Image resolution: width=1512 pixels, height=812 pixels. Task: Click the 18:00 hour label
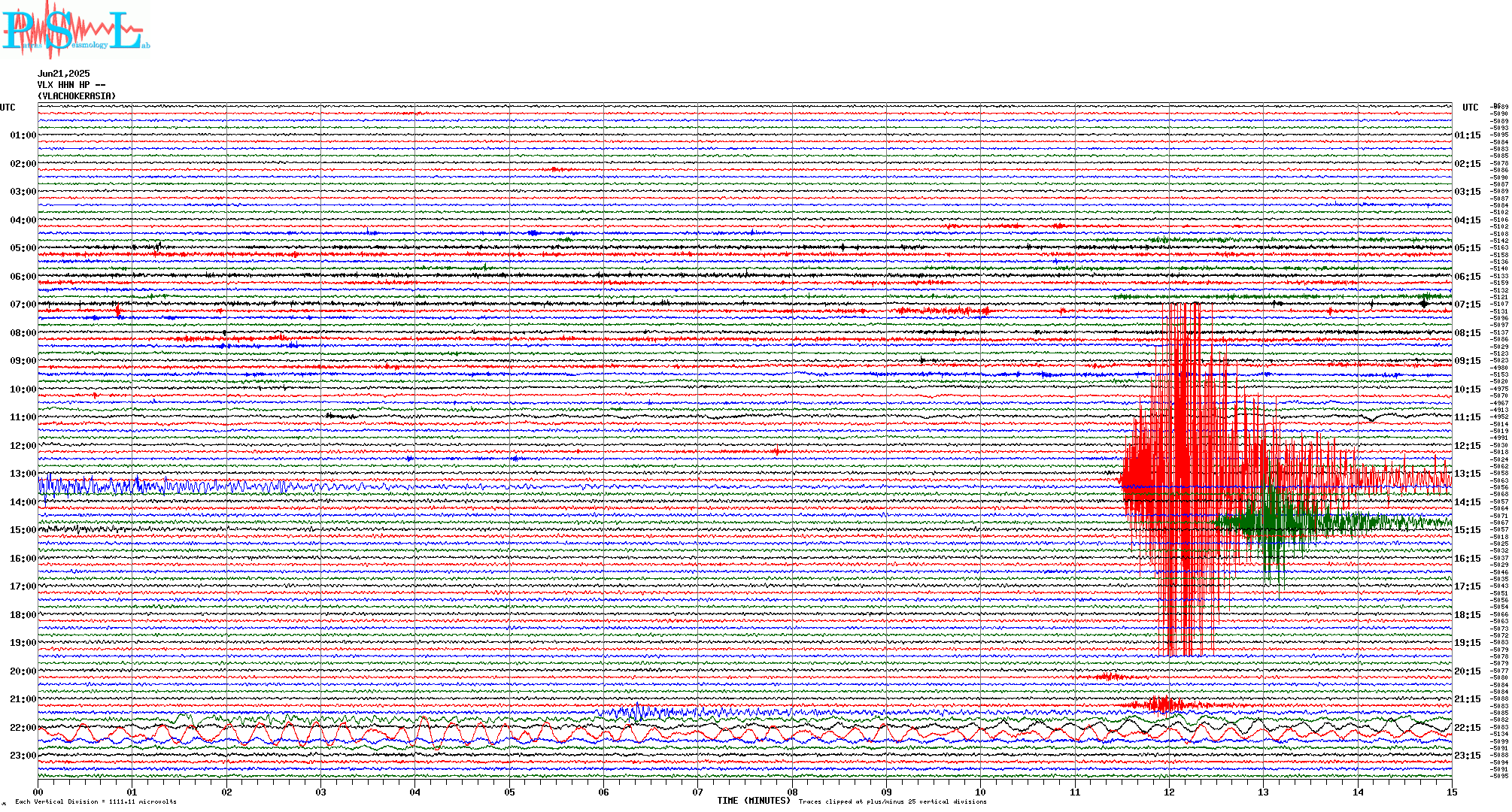click(23, 615)
